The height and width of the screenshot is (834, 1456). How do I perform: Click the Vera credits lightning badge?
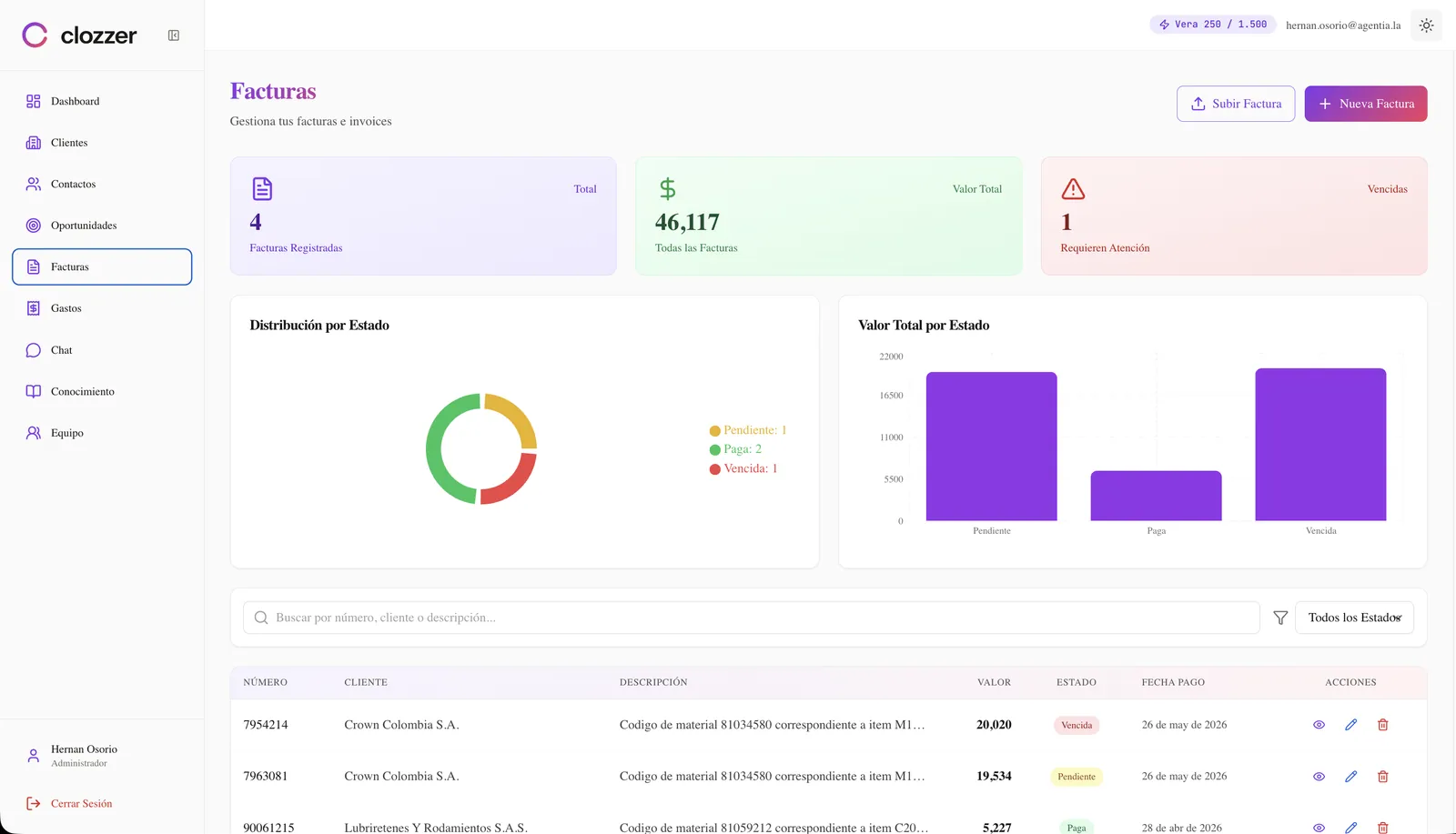1212,25
